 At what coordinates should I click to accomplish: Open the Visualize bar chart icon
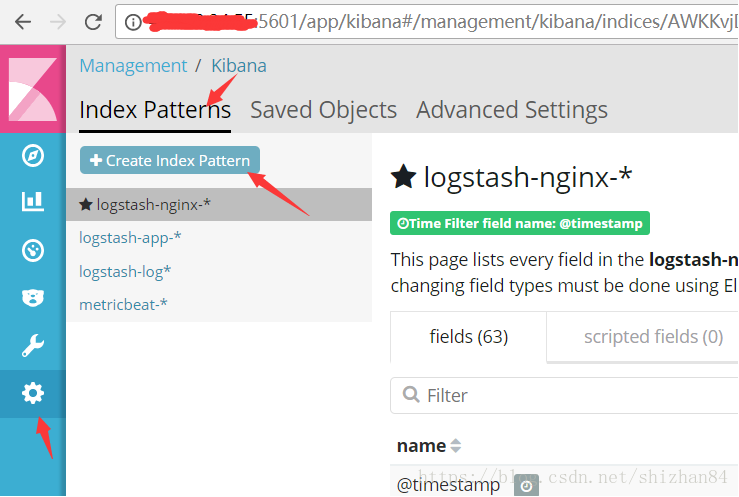pyautogui.click(x=33, y=201)
